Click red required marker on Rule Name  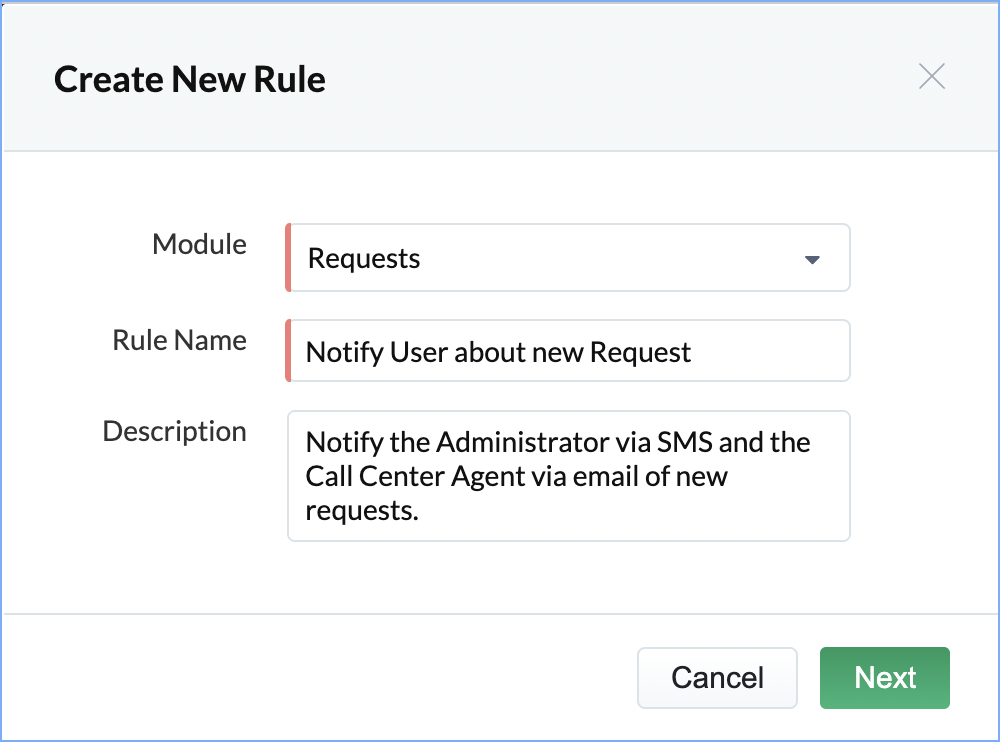point(288,351)
